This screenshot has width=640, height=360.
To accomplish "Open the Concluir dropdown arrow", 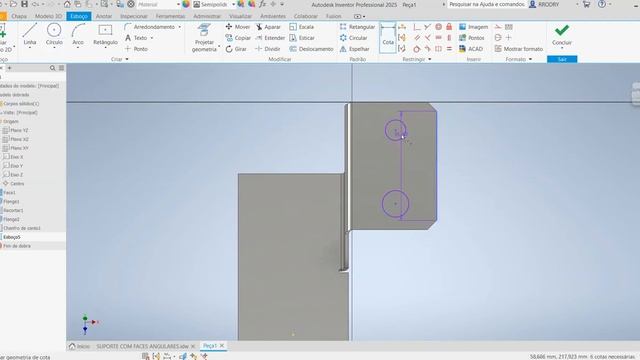I will pyautogui.click(x=562, y=48).
